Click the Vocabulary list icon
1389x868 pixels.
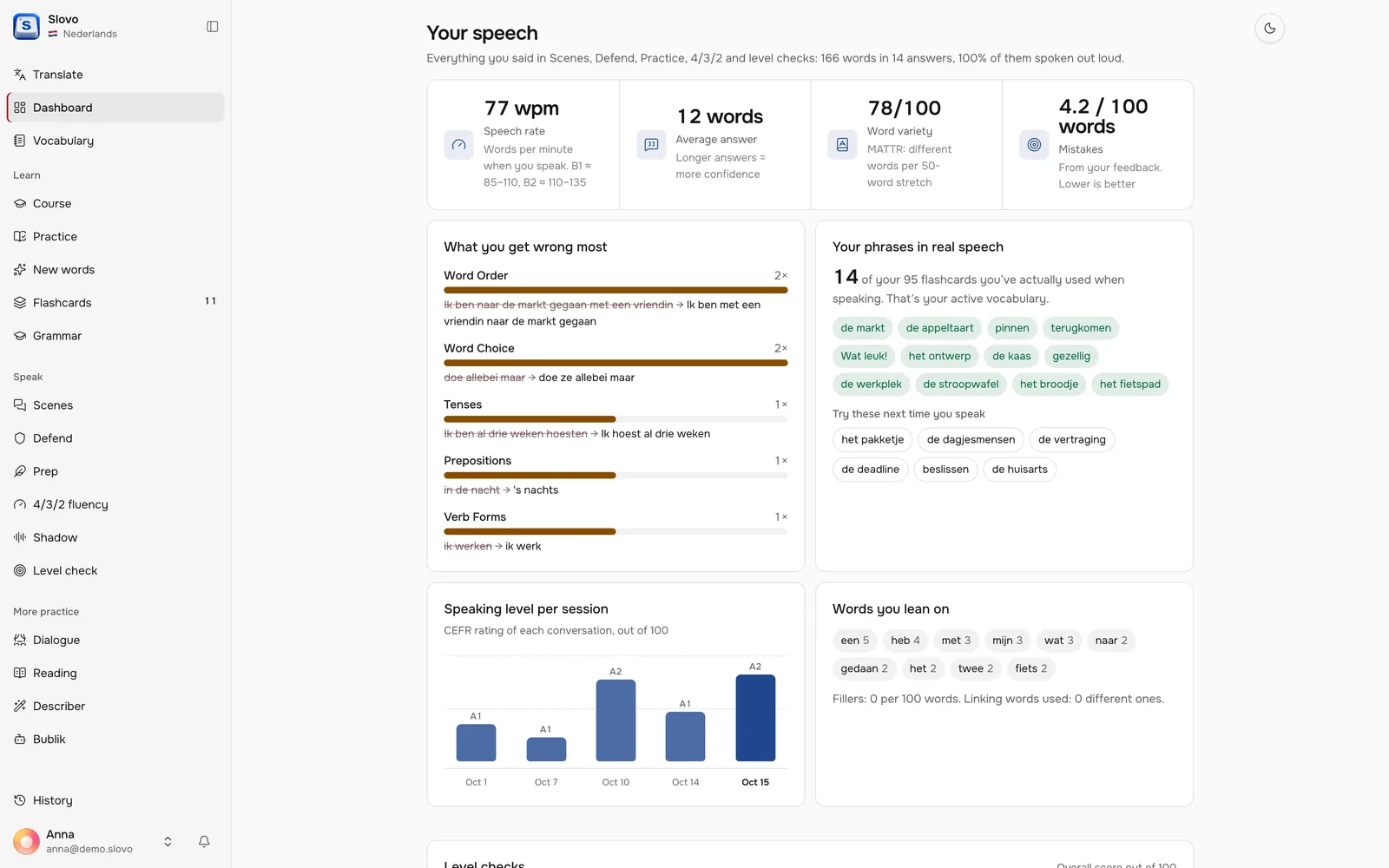20,141
